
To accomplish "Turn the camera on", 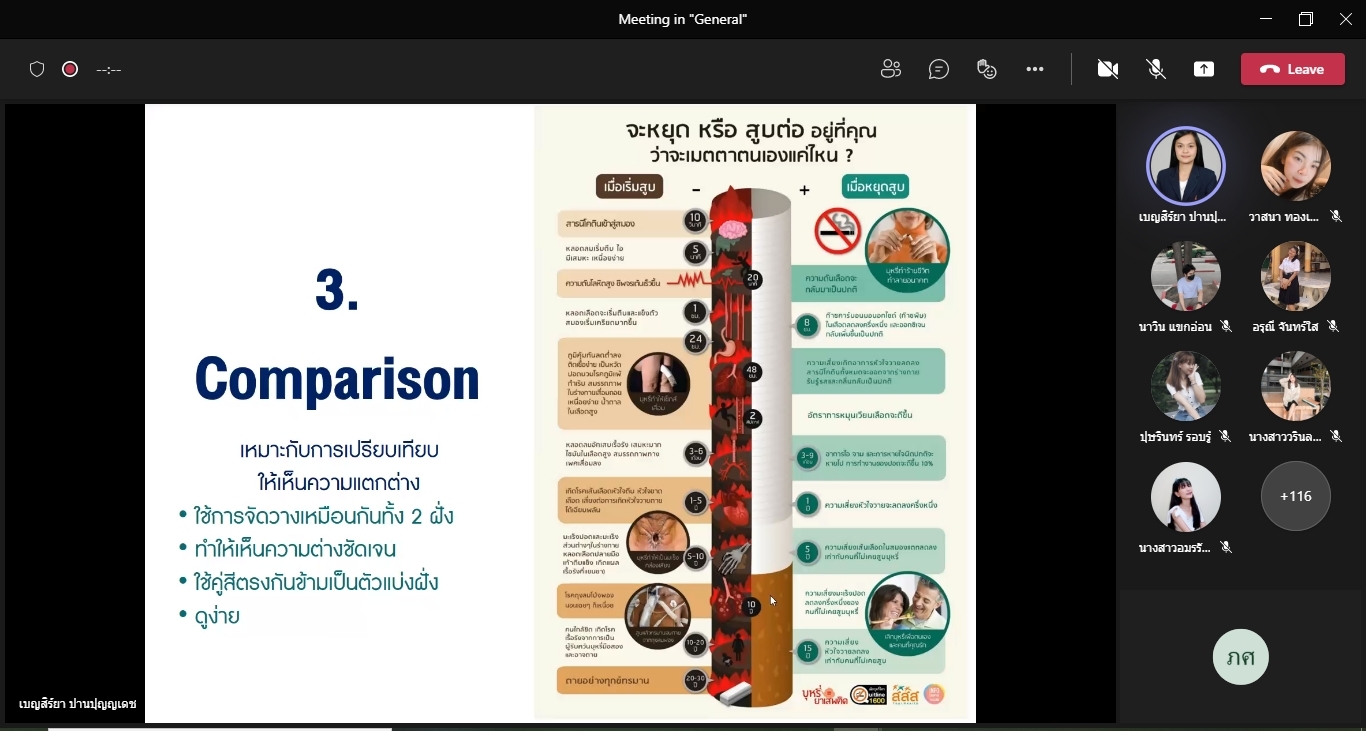I will (x=1107, y=69).
